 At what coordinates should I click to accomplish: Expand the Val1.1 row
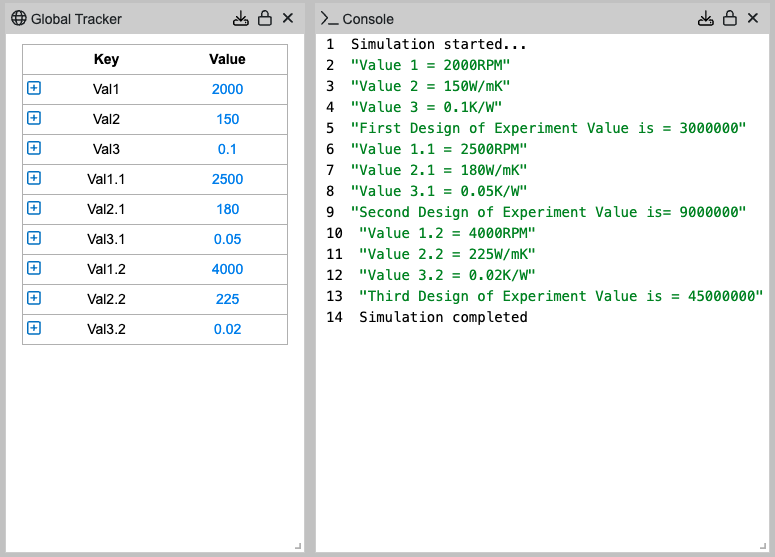point(34,178)
